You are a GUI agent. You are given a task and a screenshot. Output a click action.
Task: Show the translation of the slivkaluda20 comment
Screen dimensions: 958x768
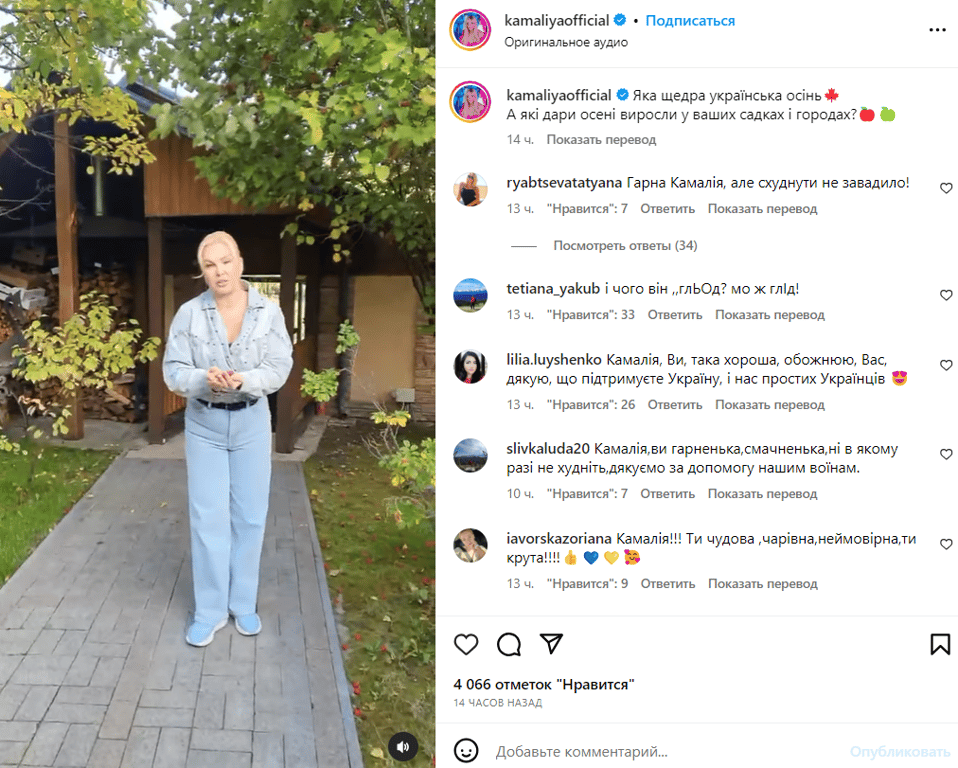[762, 494]
